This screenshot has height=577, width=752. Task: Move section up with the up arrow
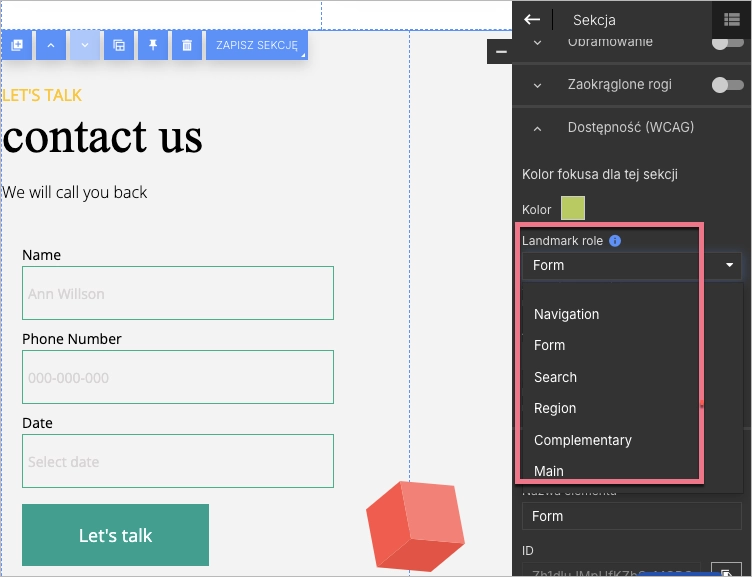51,46
